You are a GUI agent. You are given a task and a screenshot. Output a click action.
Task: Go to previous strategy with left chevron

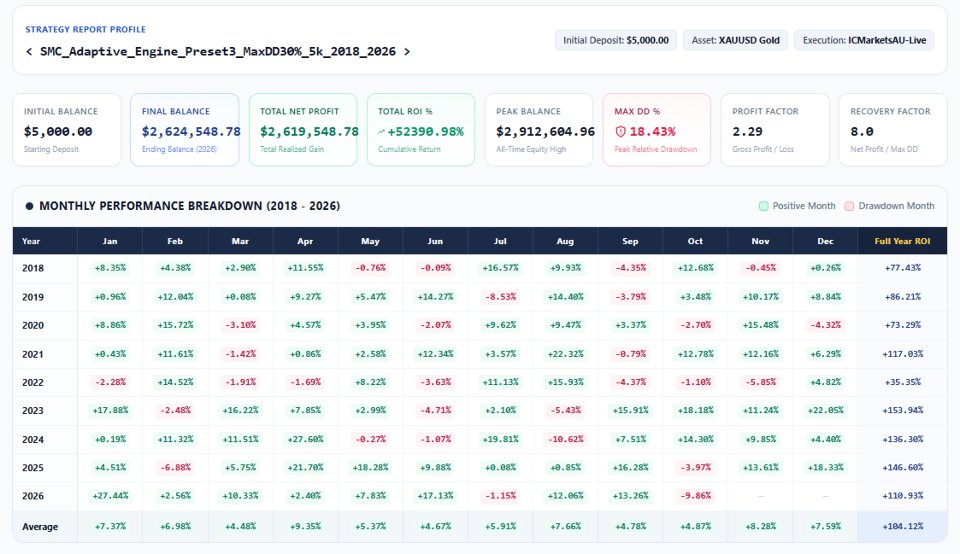click(29, 52)
